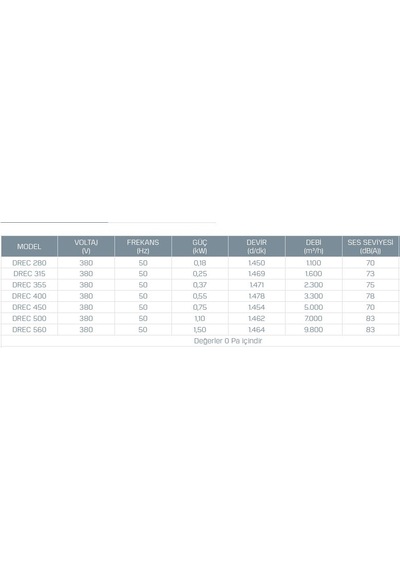The image size is (400, 570).
Task: Select the SES SEVİYESİ header cell
Action: (x=370, y=246)
